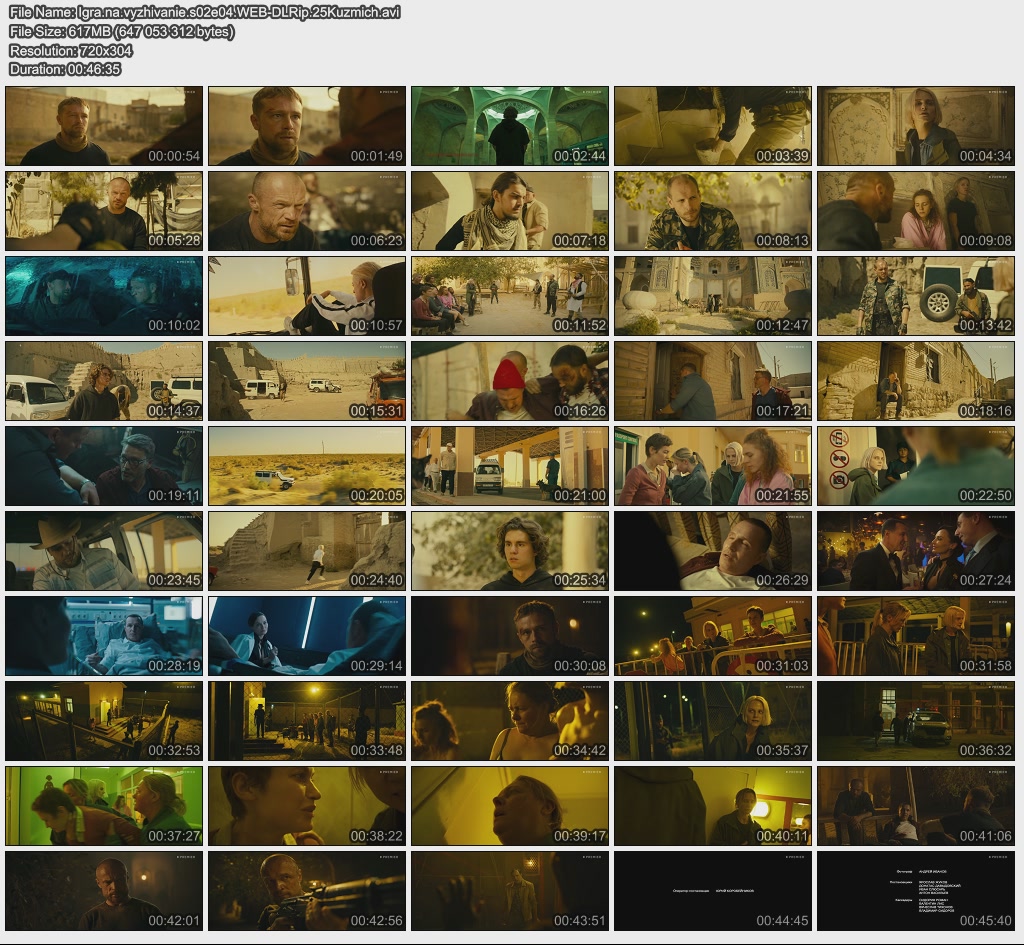Click the rifle-aiming frame at 00:42:56
Viewport: 1024px width, 945px height.
click(x=307, y=891)
